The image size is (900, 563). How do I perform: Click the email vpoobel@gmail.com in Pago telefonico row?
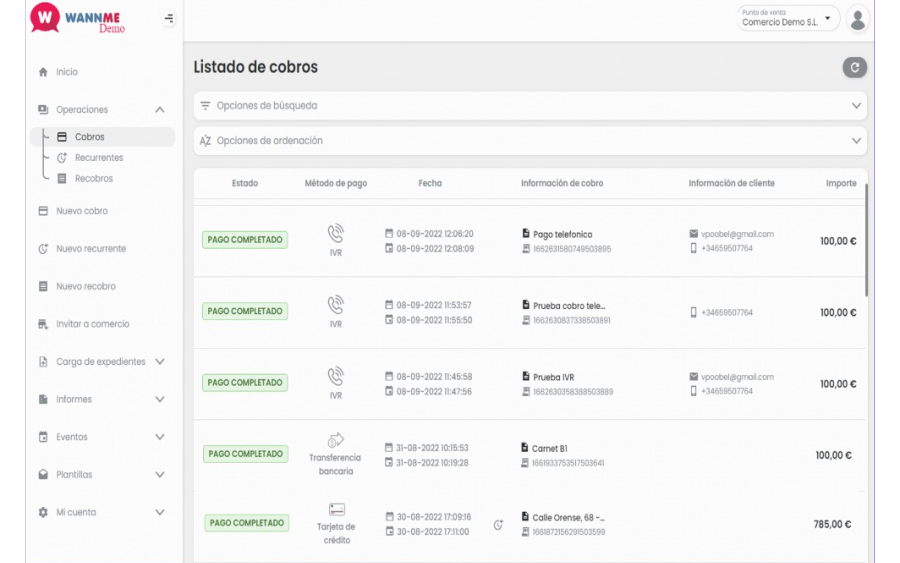coord(737,234)
